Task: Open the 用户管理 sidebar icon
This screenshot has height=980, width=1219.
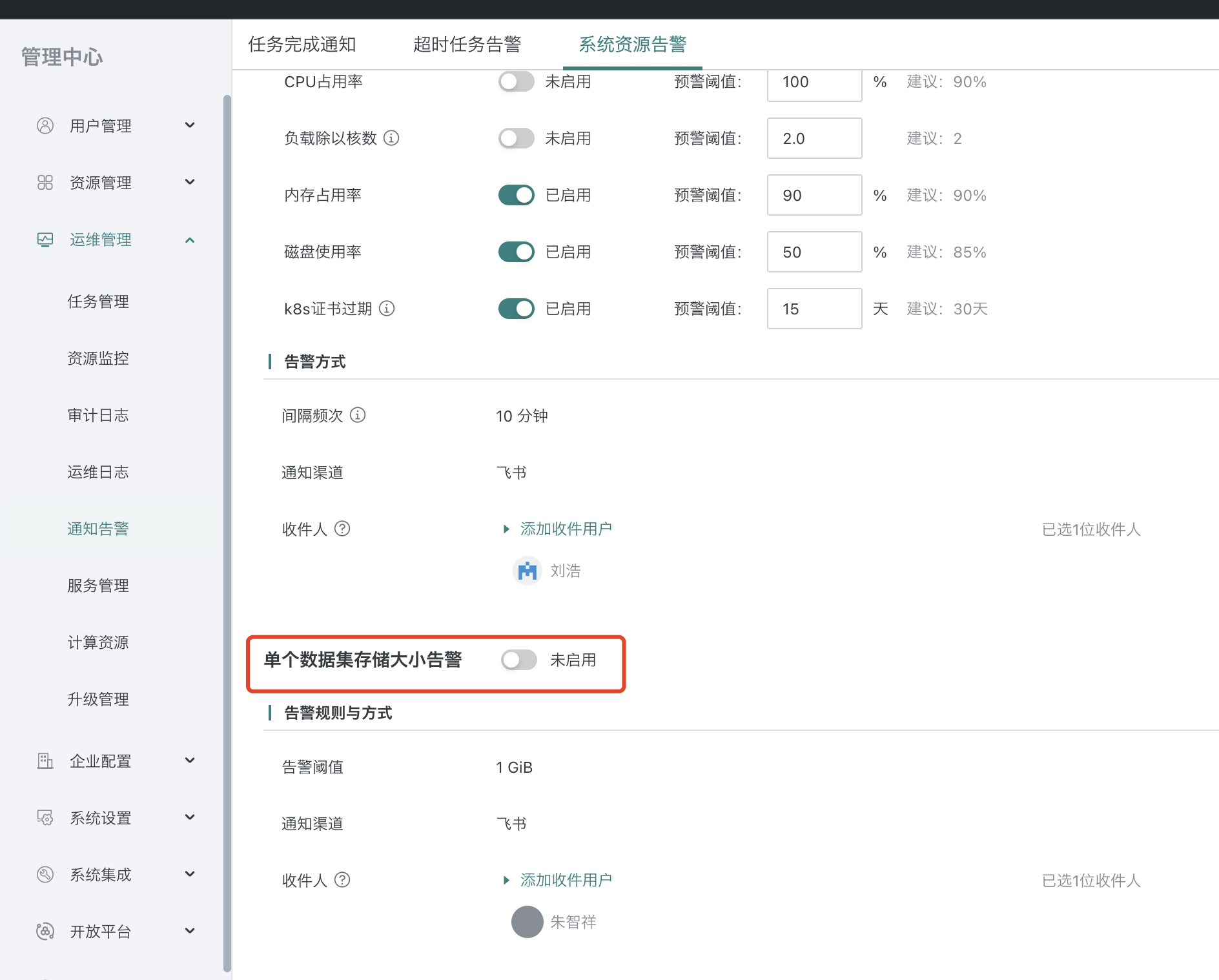Action: (44, 125)
